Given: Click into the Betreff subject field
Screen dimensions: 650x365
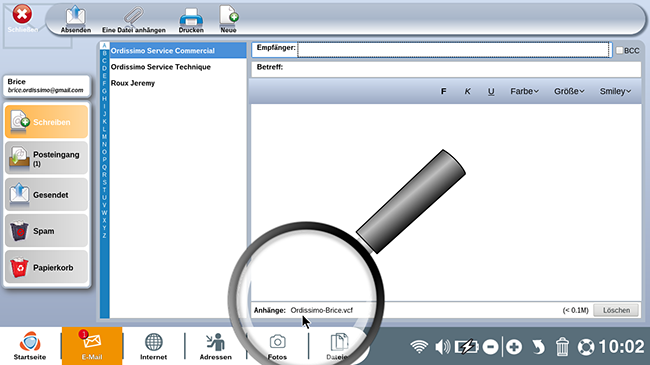Looking at the screenshot, I should [x=446, y=69].
